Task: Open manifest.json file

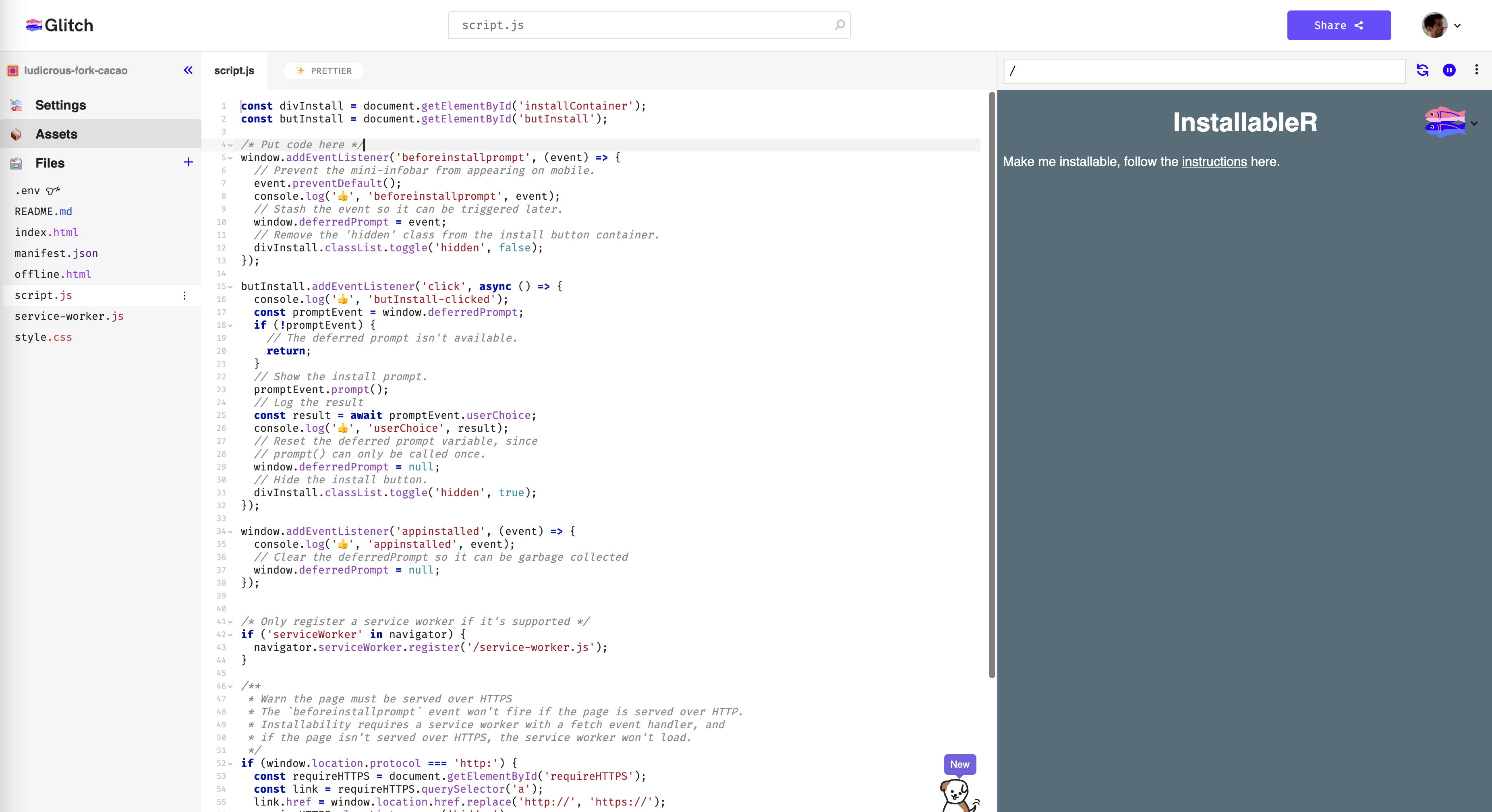Action: [x=56, y=253]
